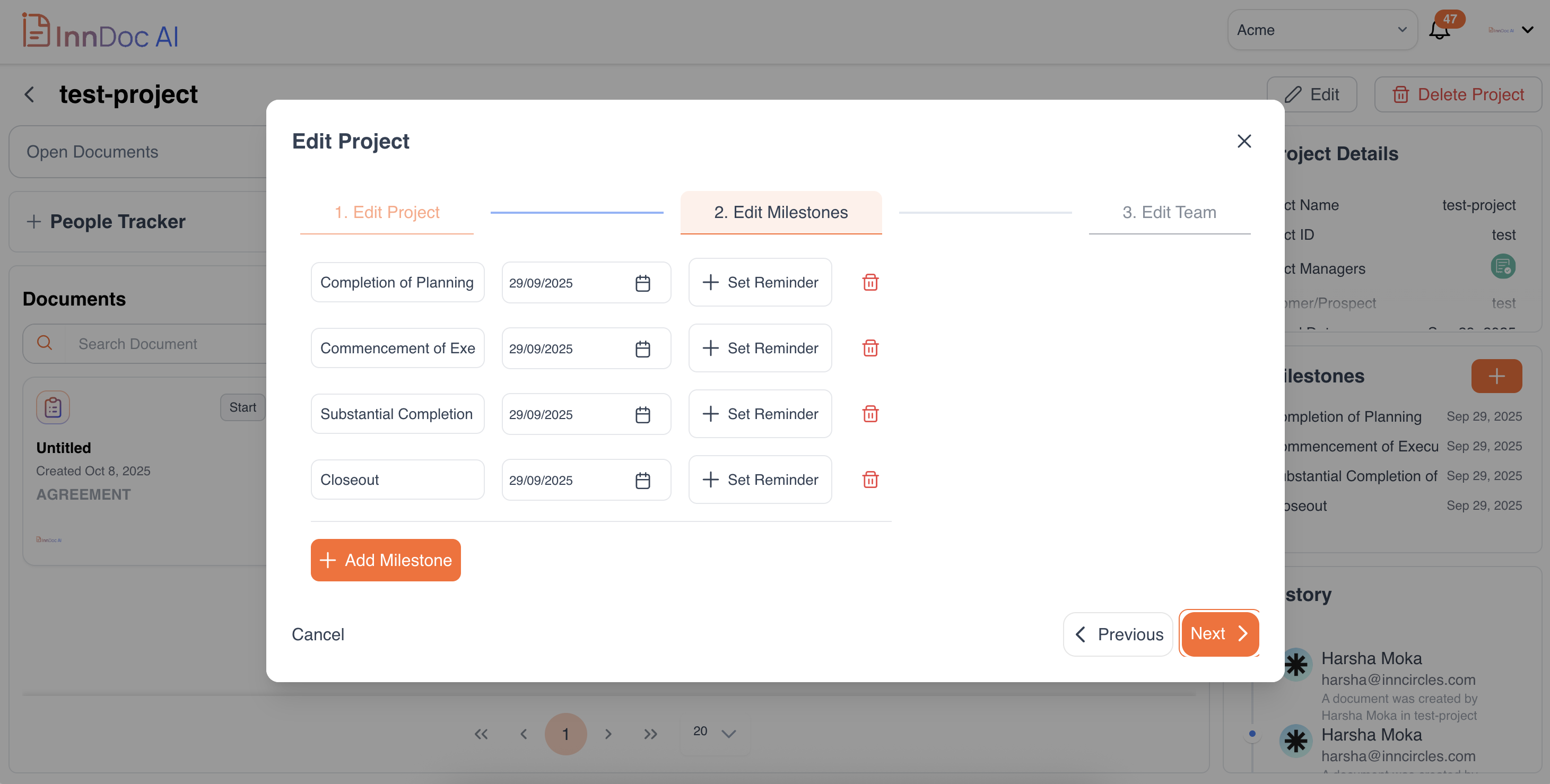Open calendar picker for Commencement date
The image size is (1550, 784).
(x=642, y=349)
